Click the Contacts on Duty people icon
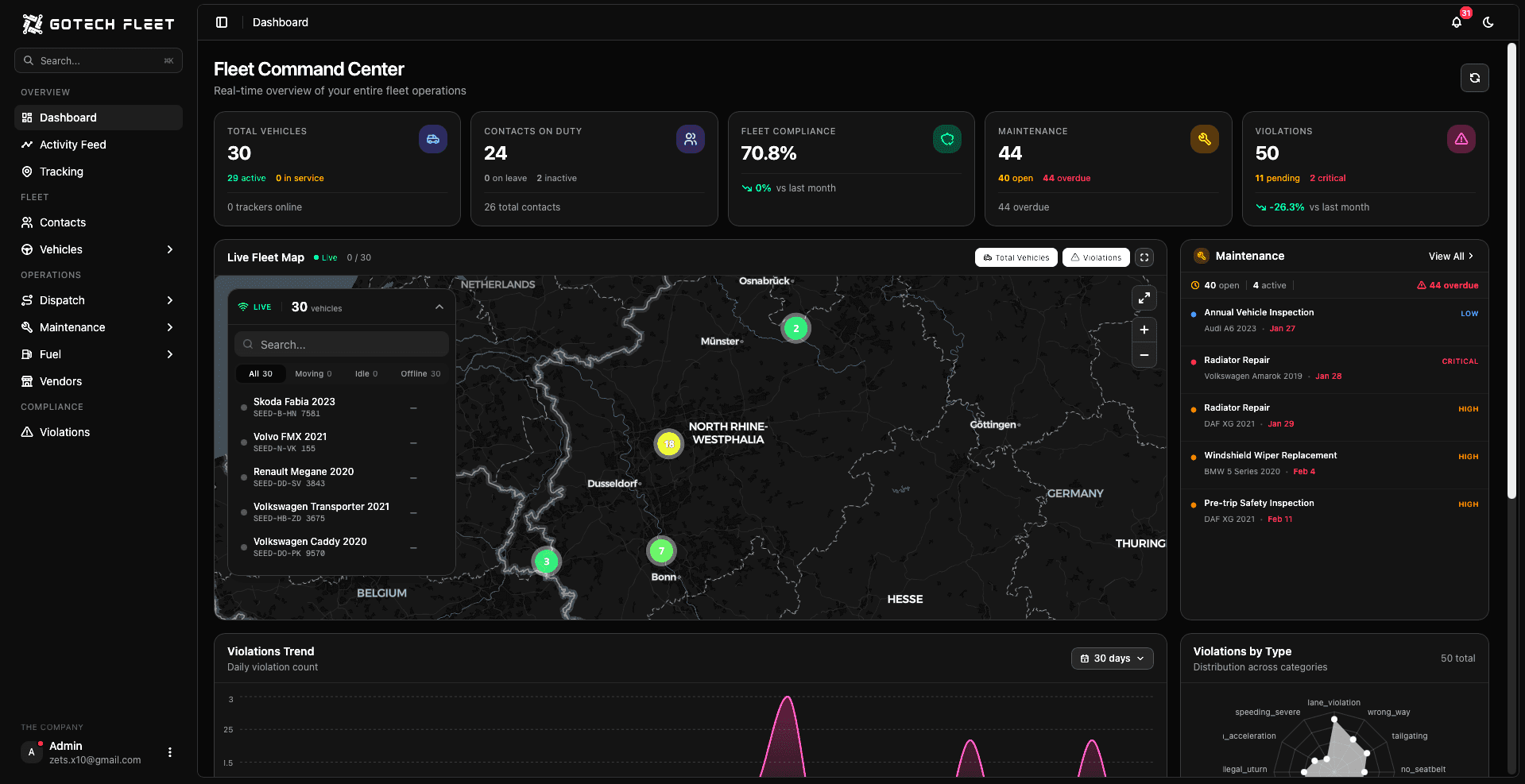Viewport: 1525px width, 784px height. point(690,139)
